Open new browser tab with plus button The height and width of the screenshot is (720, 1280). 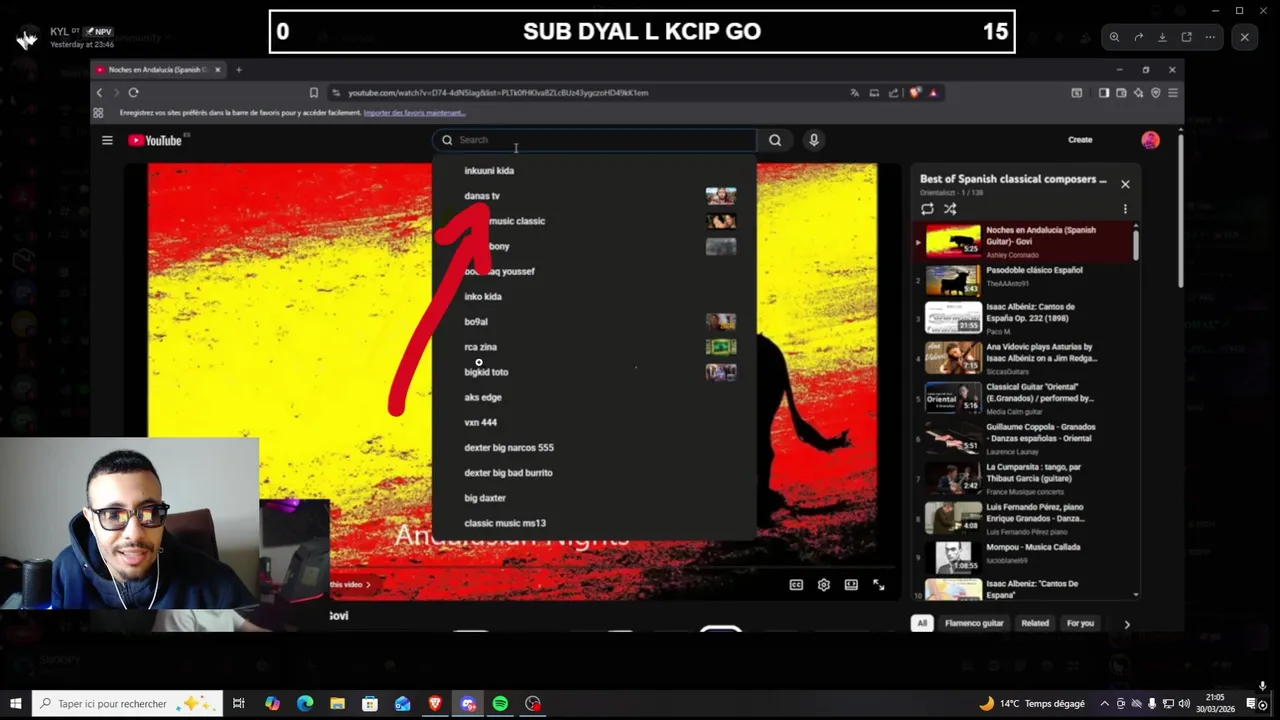pyautogui.click(x=239, y=70)
